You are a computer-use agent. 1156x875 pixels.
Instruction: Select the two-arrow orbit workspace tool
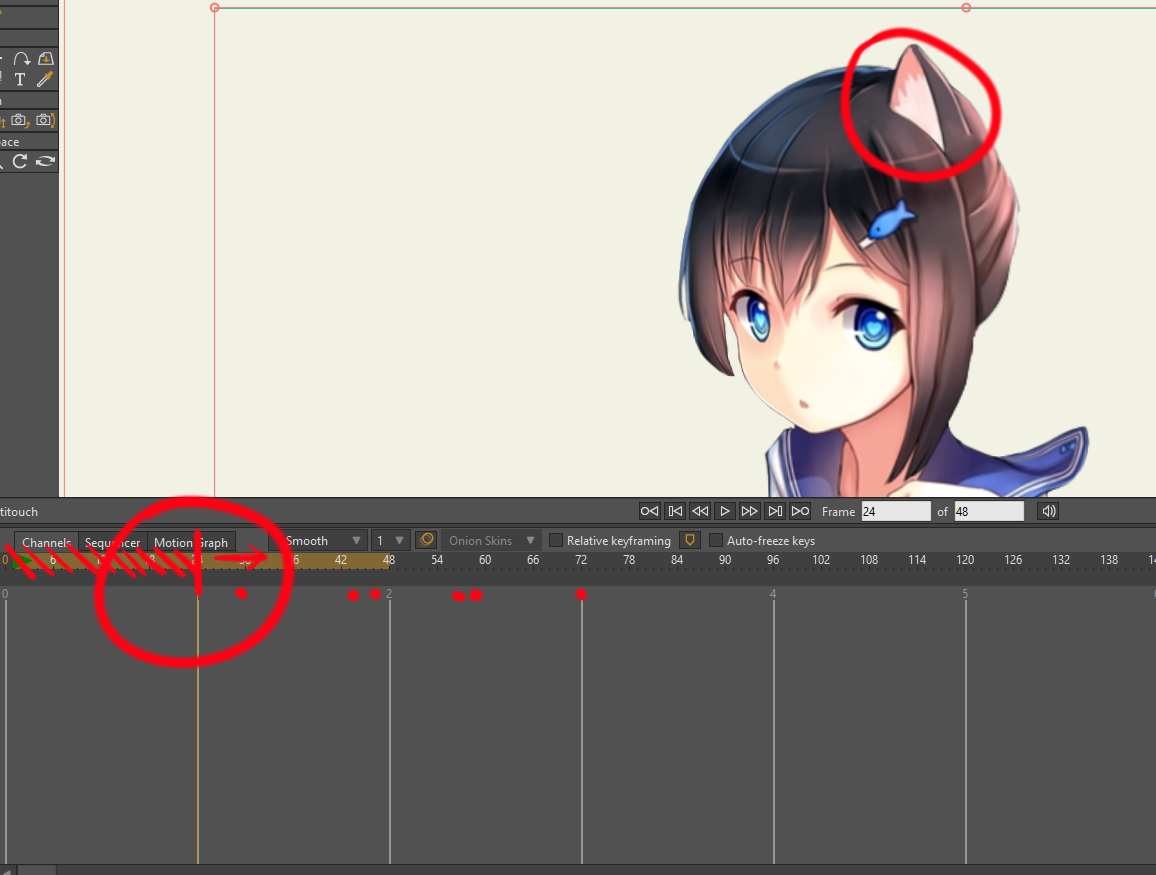[x=45, y=161]
